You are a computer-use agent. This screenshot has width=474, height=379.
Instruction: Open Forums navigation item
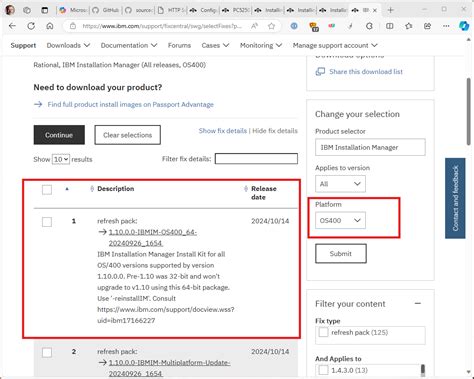pyautogui.click(x=179, y=45)
